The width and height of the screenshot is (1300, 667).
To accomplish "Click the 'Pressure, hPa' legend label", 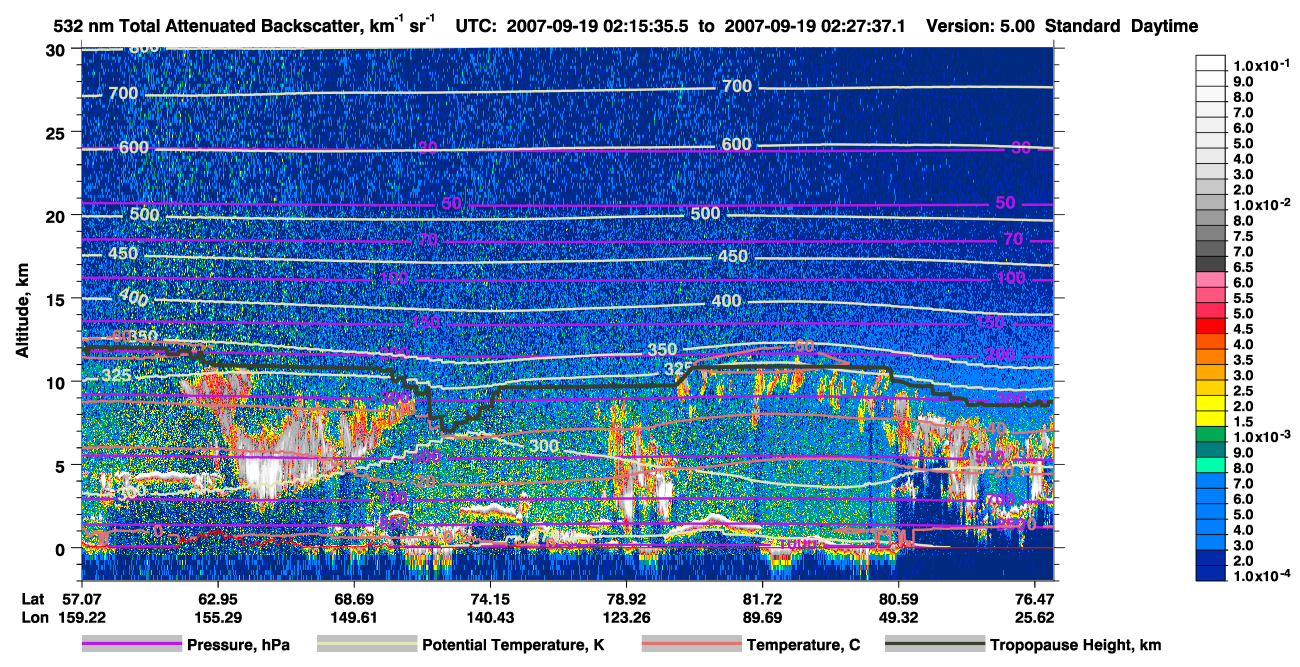I will point(238,645).
